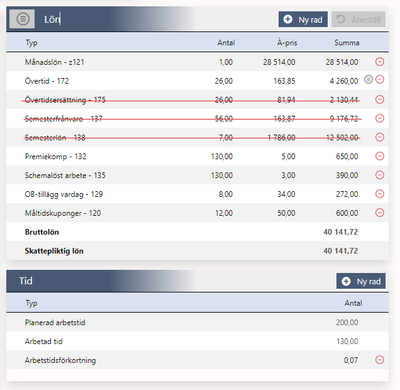
Task: Click the Semesterfrånvaro - 137 struck-through row
Action: [x=197, y=118]
